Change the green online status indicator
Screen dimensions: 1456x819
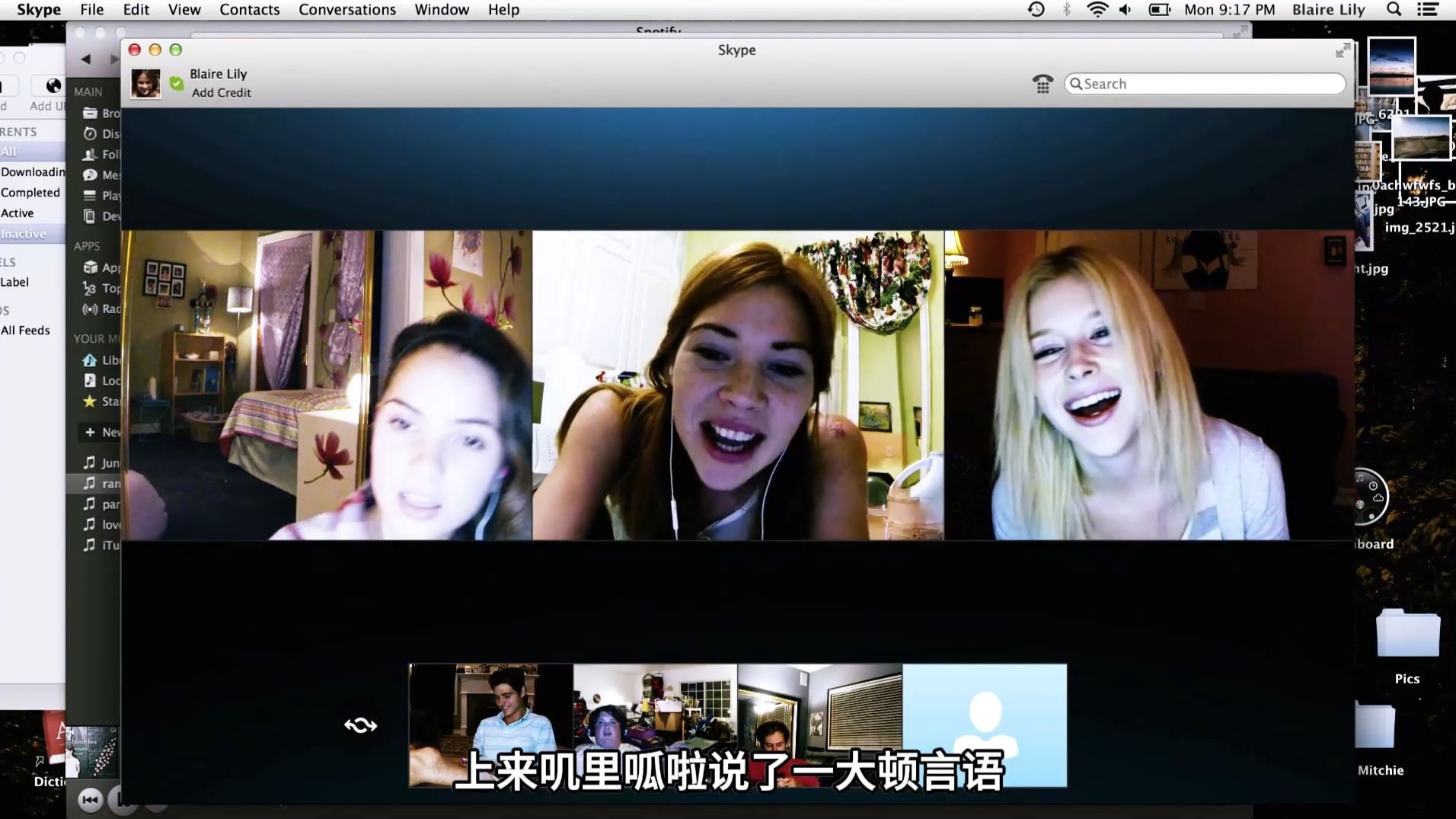click(177, 84)
